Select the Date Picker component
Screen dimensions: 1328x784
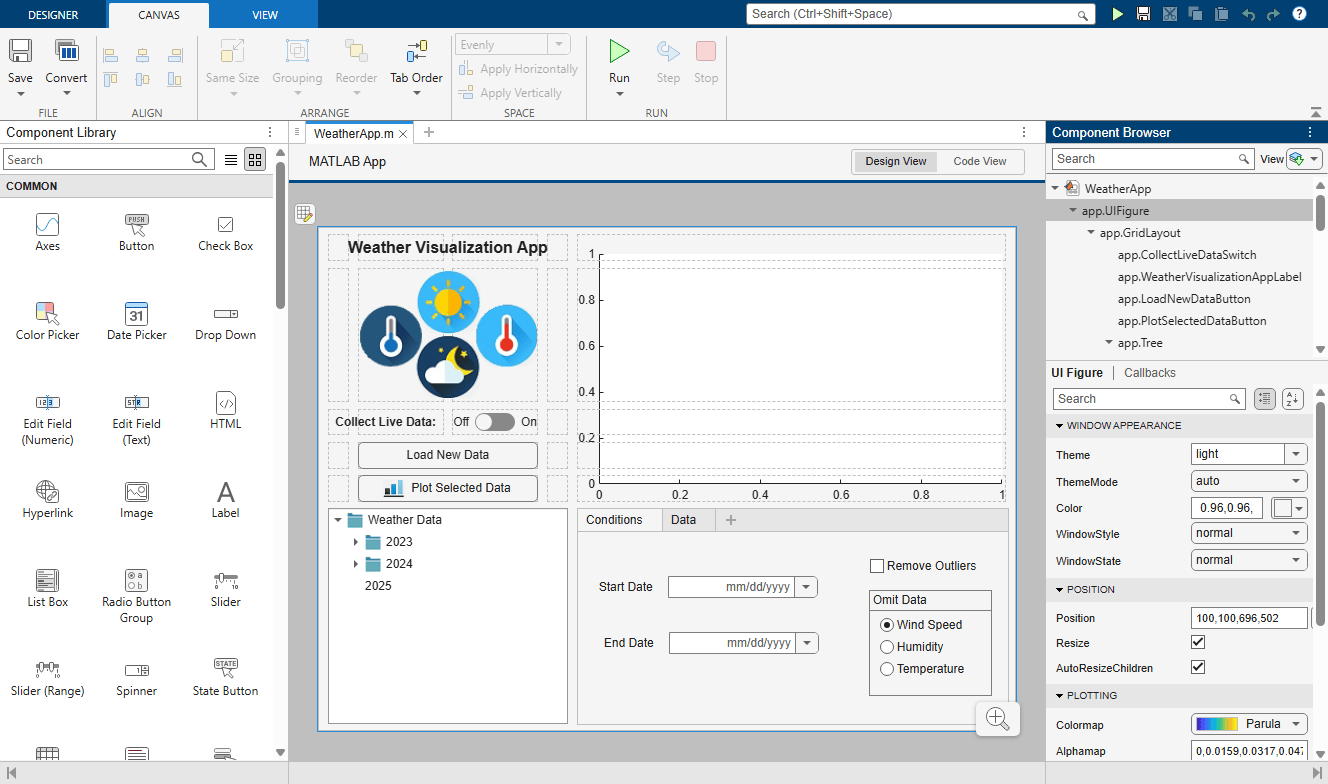click(137, 321)
